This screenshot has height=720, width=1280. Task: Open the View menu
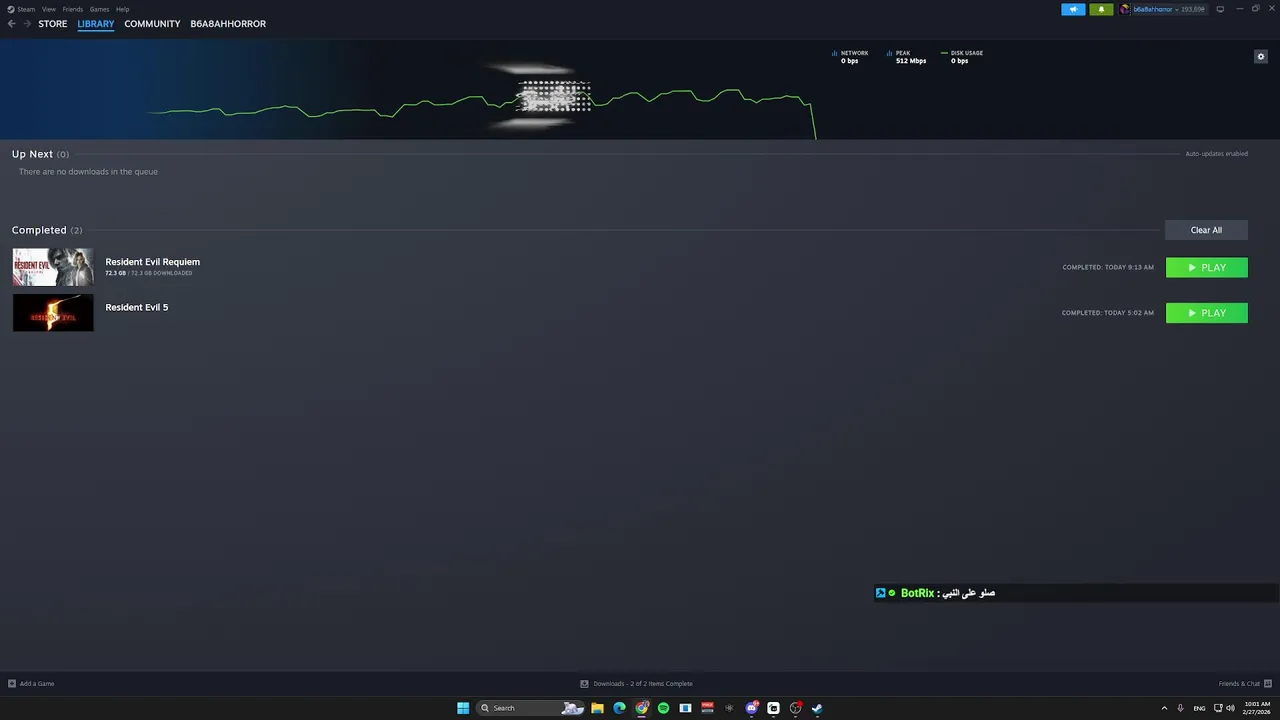48,9
